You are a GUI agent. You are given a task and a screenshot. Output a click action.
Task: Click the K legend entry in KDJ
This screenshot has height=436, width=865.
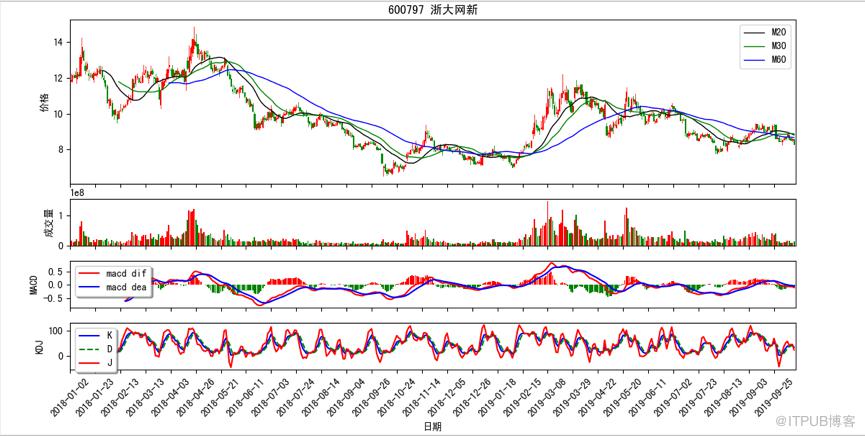click(x=98, y=335)
